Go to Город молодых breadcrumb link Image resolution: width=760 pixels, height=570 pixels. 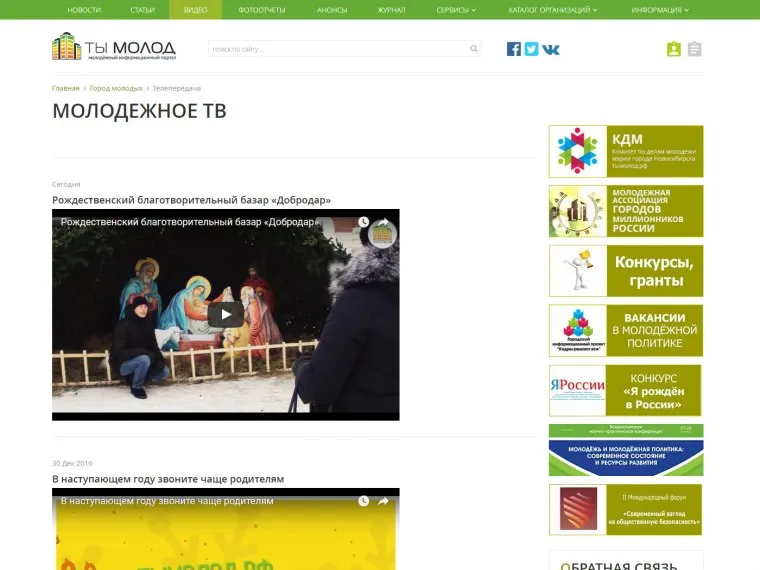[x=116, y=88]
